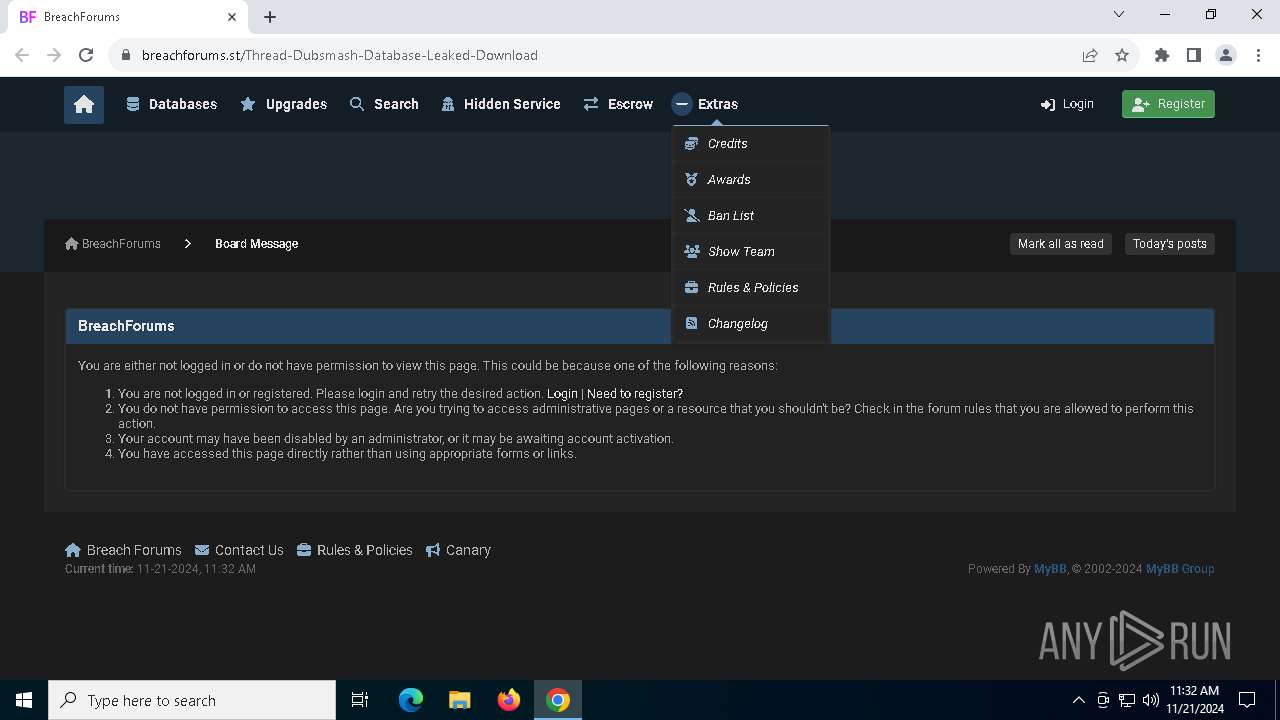Open the Chrome three-dot menu
This screenshot has width=1280, height=720.
(1257, 55)
